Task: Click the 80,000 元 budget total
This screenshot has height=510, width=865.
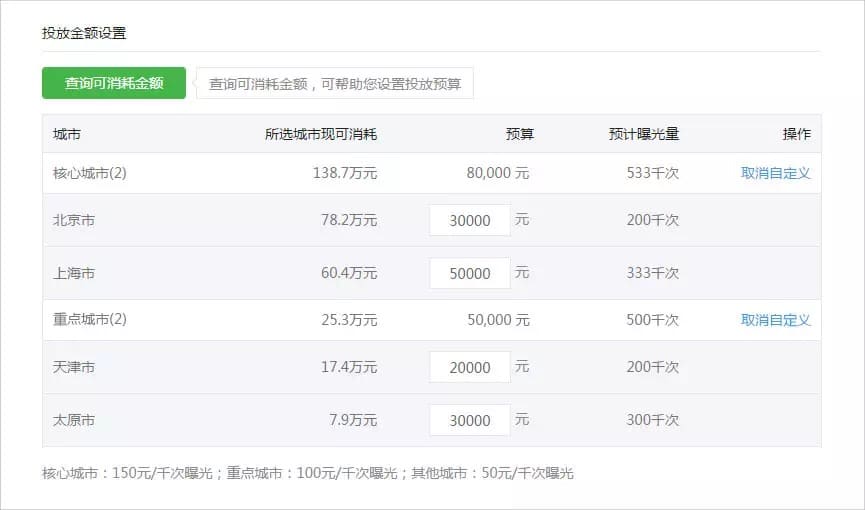Action: click(498, 173)
